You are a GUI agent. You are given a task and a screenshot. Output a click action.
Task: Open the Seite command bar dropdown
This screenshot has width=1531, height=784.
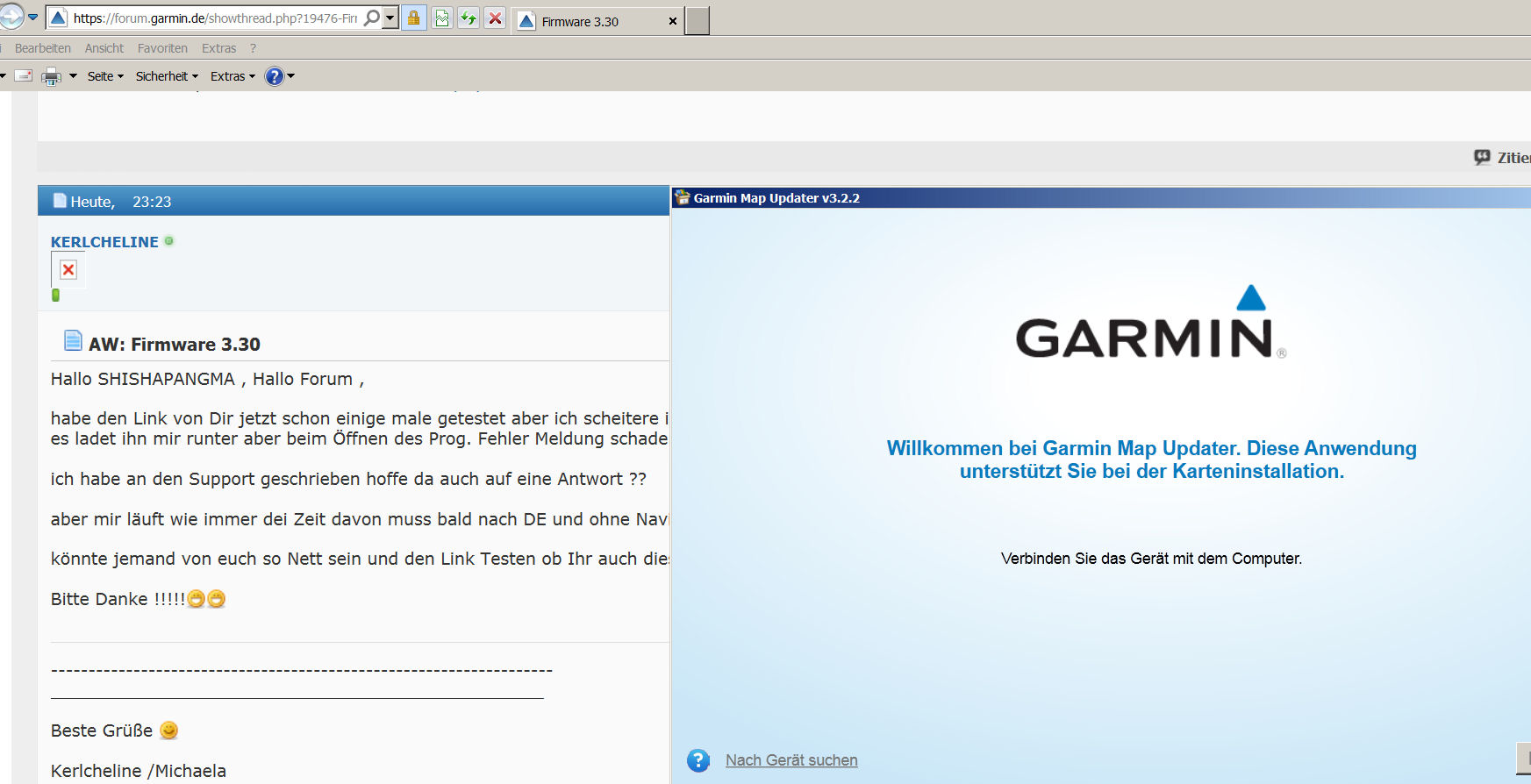pos(105,76)
